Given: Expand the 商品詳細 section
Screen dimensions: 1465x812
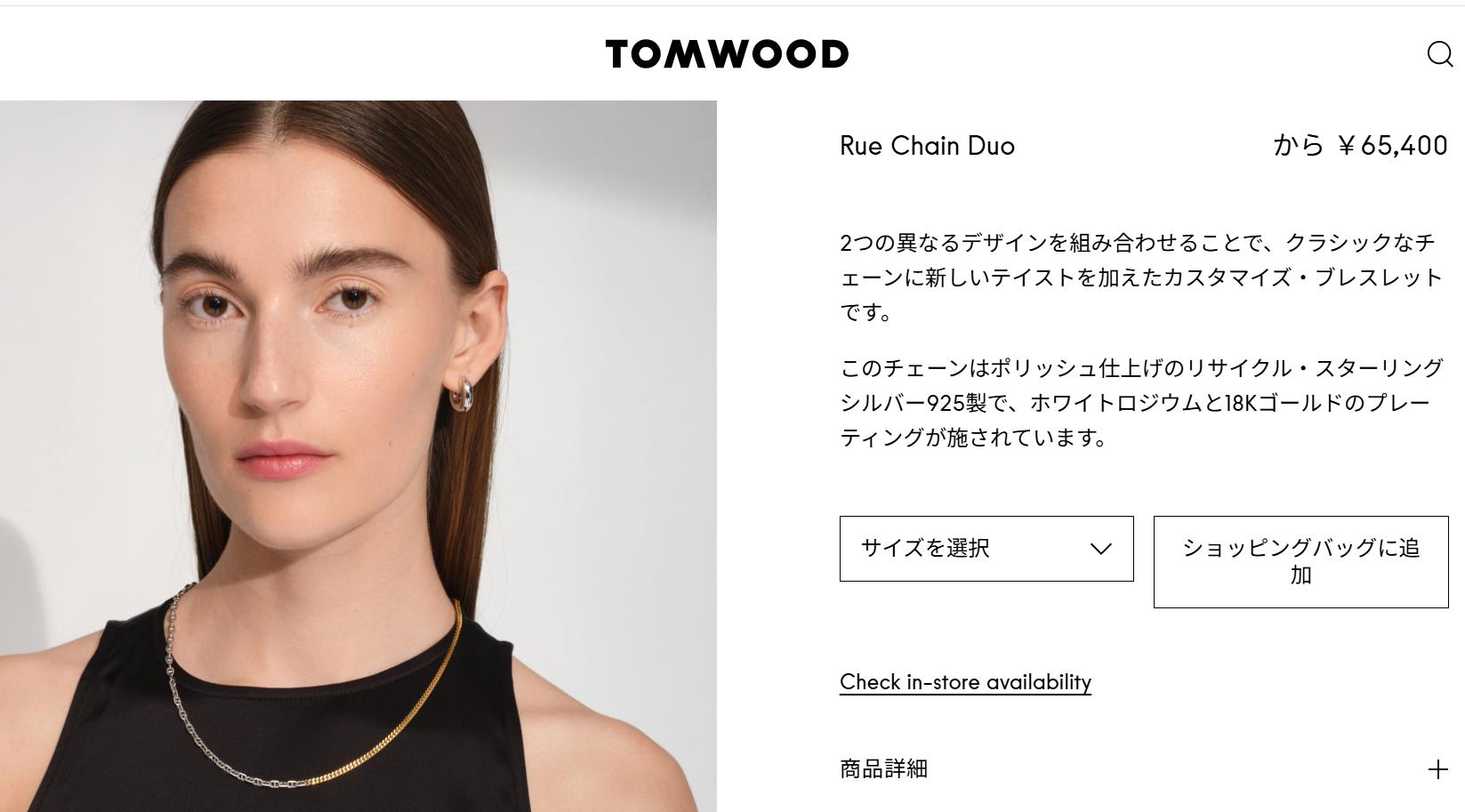Looking at the screenshot, I should tap(1144, 769).
